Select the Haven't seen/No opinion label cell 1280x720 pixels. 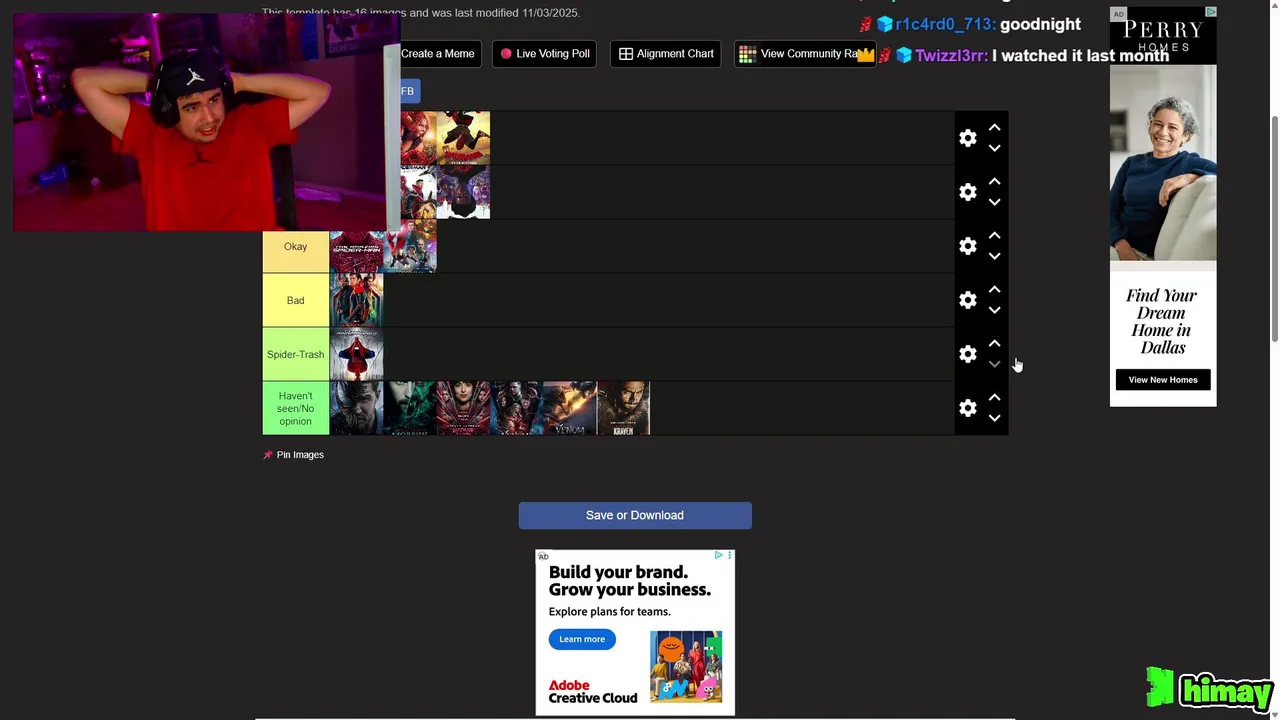pos(295,408)
